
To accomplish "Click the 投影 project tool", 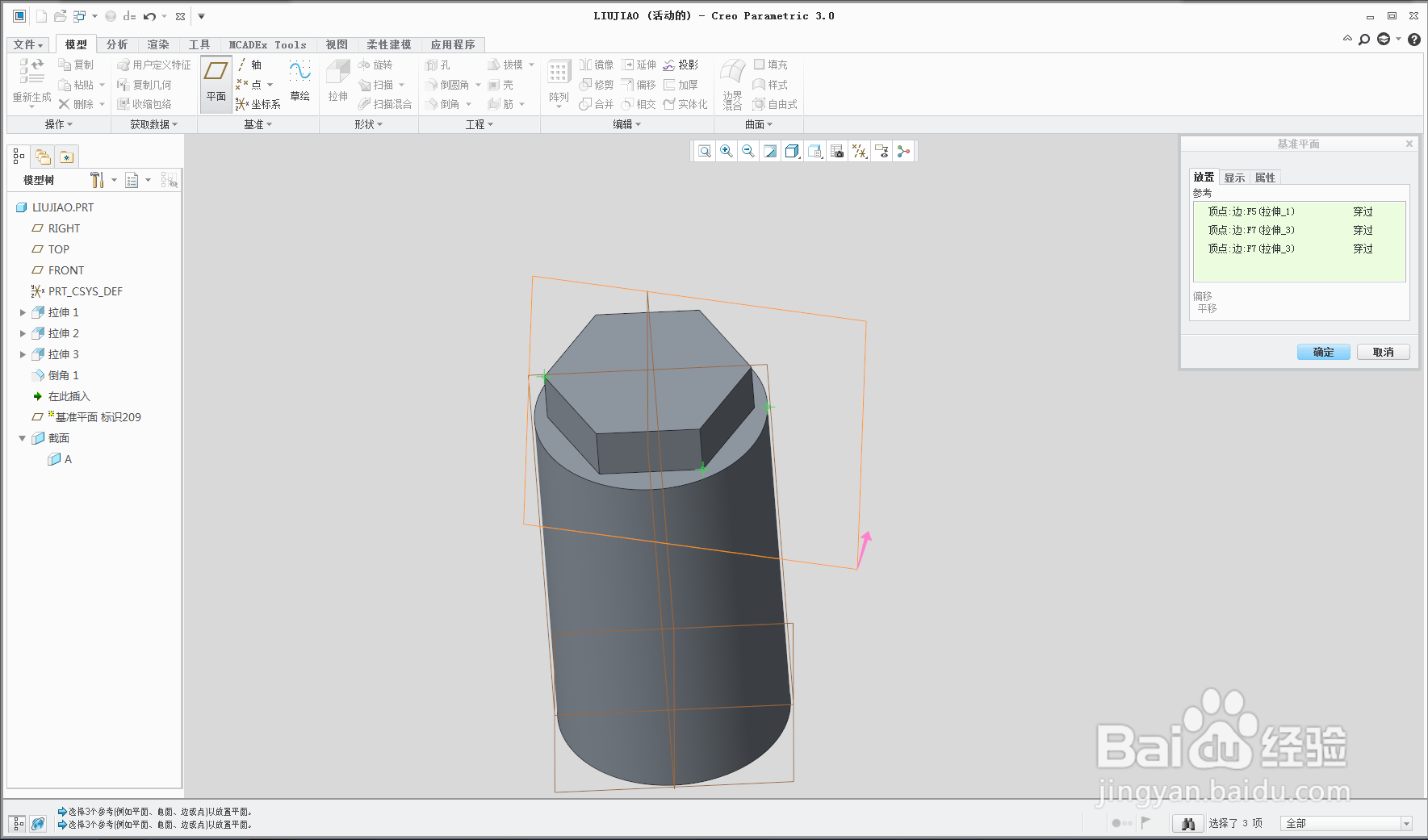I will [x=680, y=65].
